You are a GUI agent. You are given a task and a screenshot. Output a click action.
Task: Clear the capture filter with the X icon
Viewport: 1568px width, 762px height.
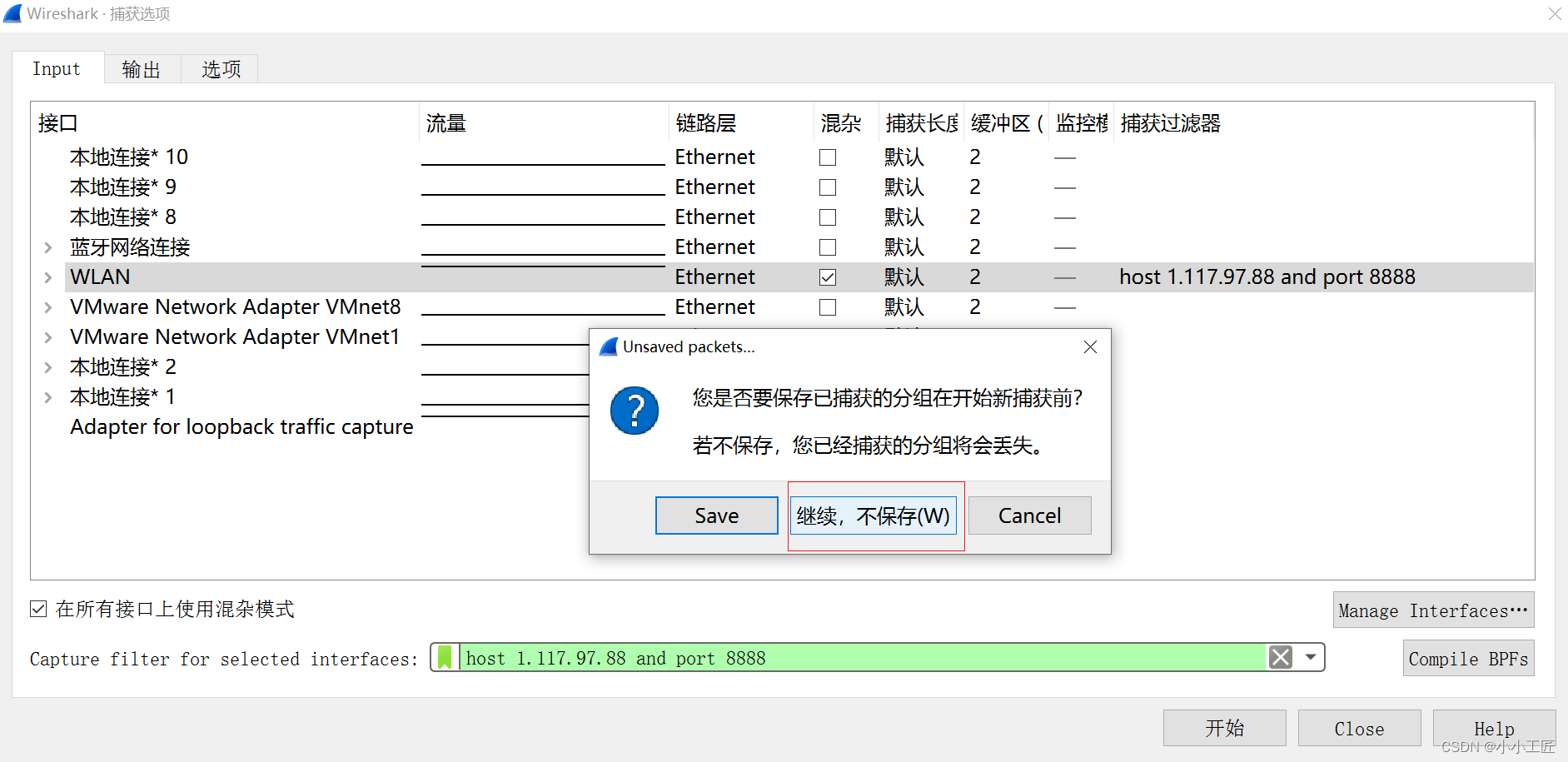pyautogui.click(x=1281, y=657)
